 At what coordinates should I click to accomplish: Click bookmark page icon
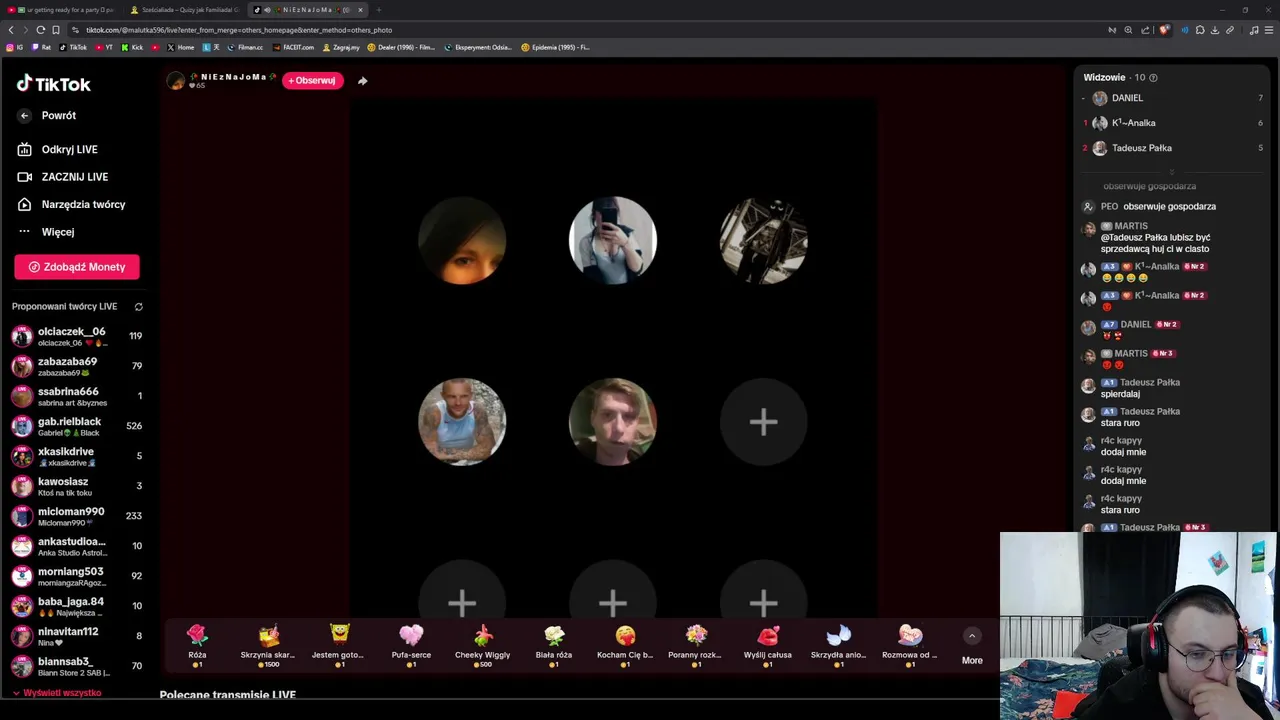pyautogui.click(x=56, y=30)
